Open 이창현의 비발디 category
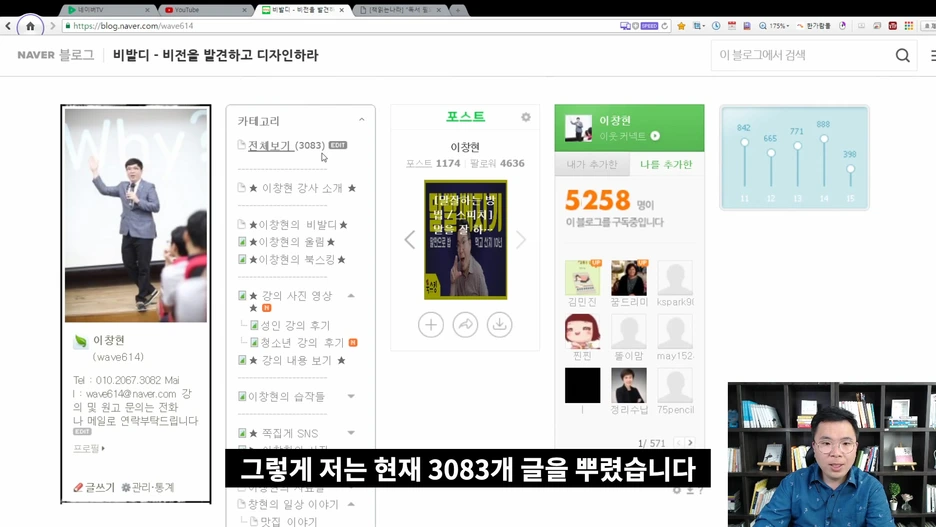 coord(298,224)
